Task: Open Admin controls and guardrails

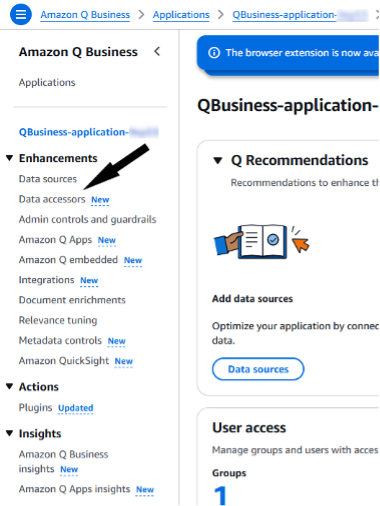Action: point(87,219)
